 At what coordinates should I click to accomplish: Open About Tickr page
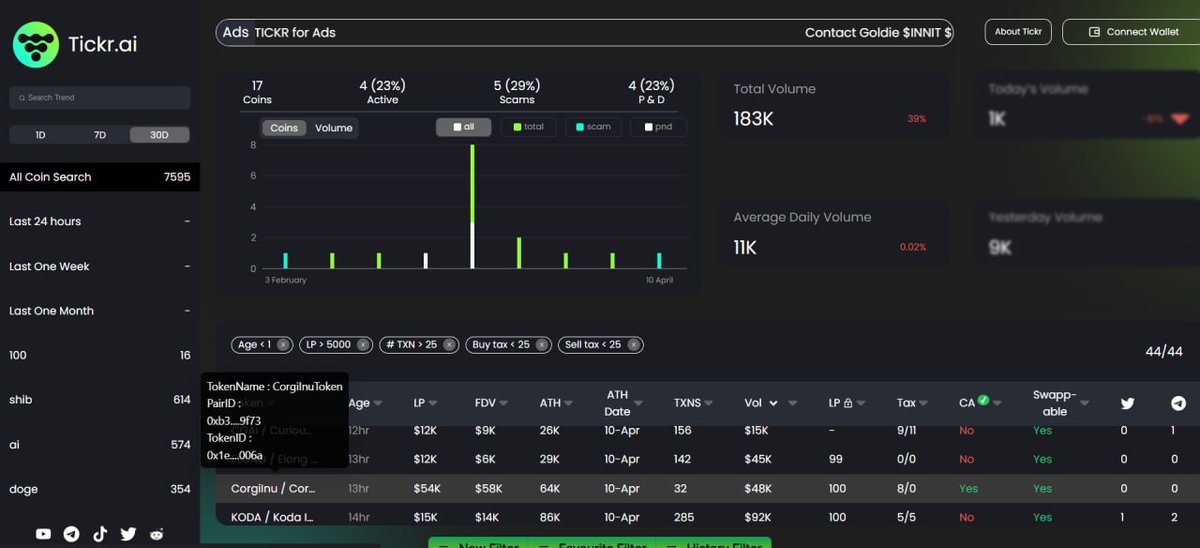tap(1018, 32)
